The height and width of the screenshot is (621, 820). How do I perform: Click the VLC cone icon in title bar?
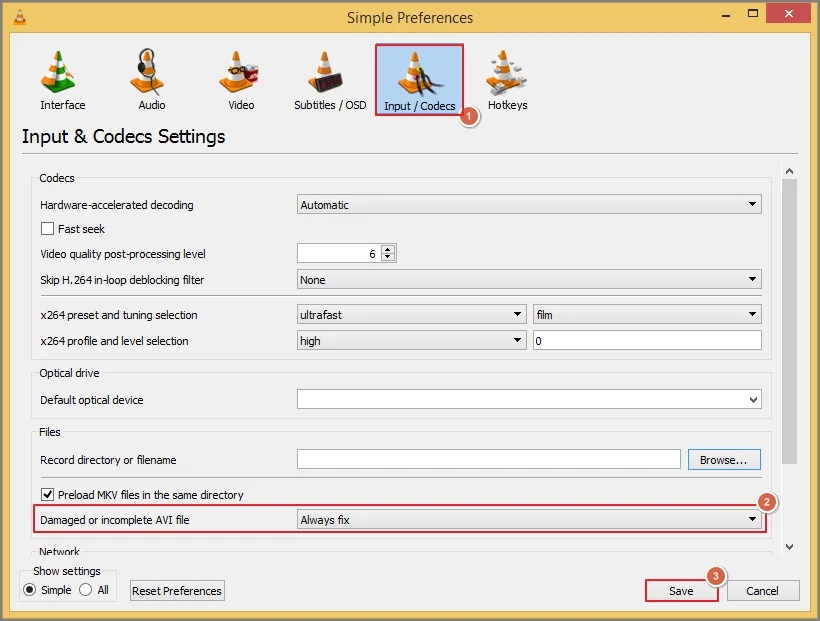tap(20, 17)
